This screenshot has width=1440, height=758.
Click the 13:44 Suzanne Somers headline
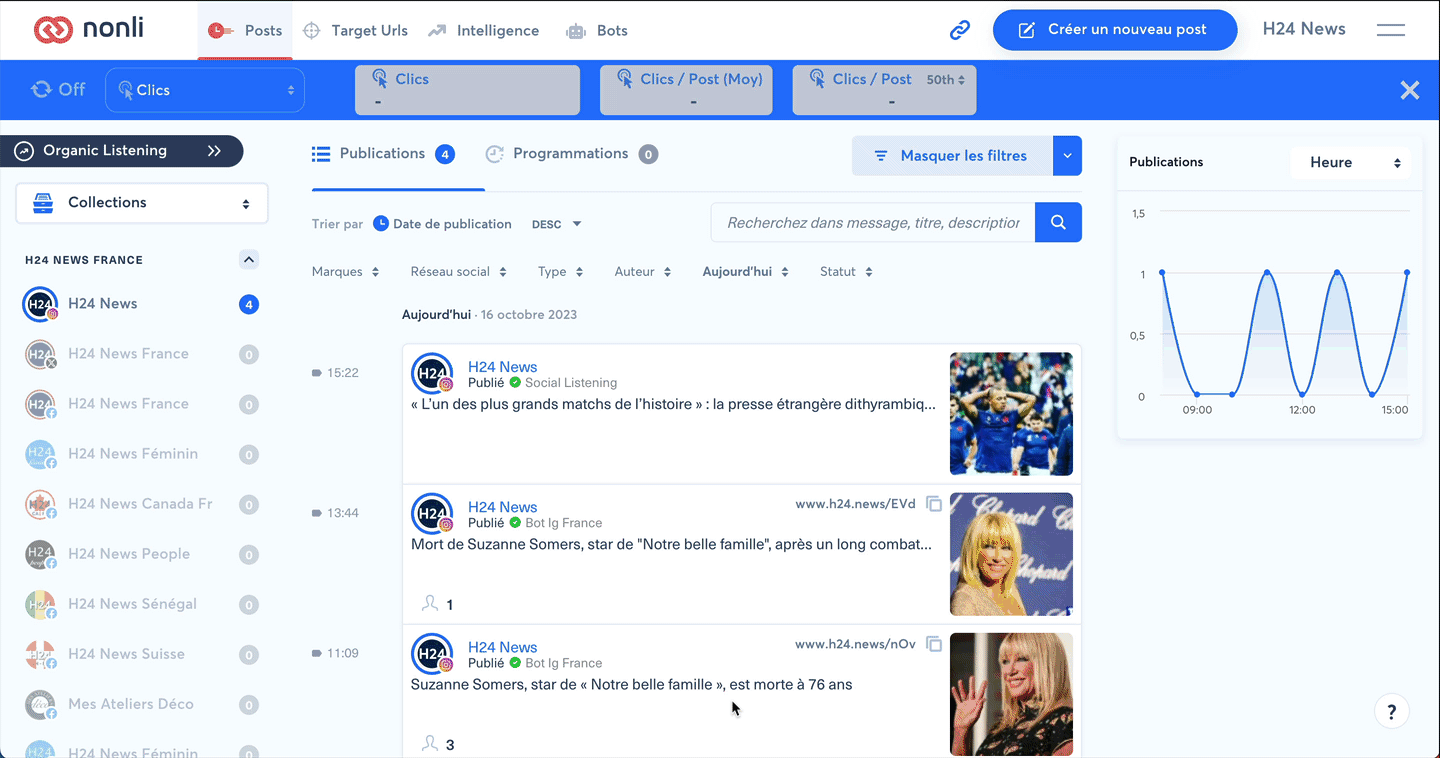(671, 545)
